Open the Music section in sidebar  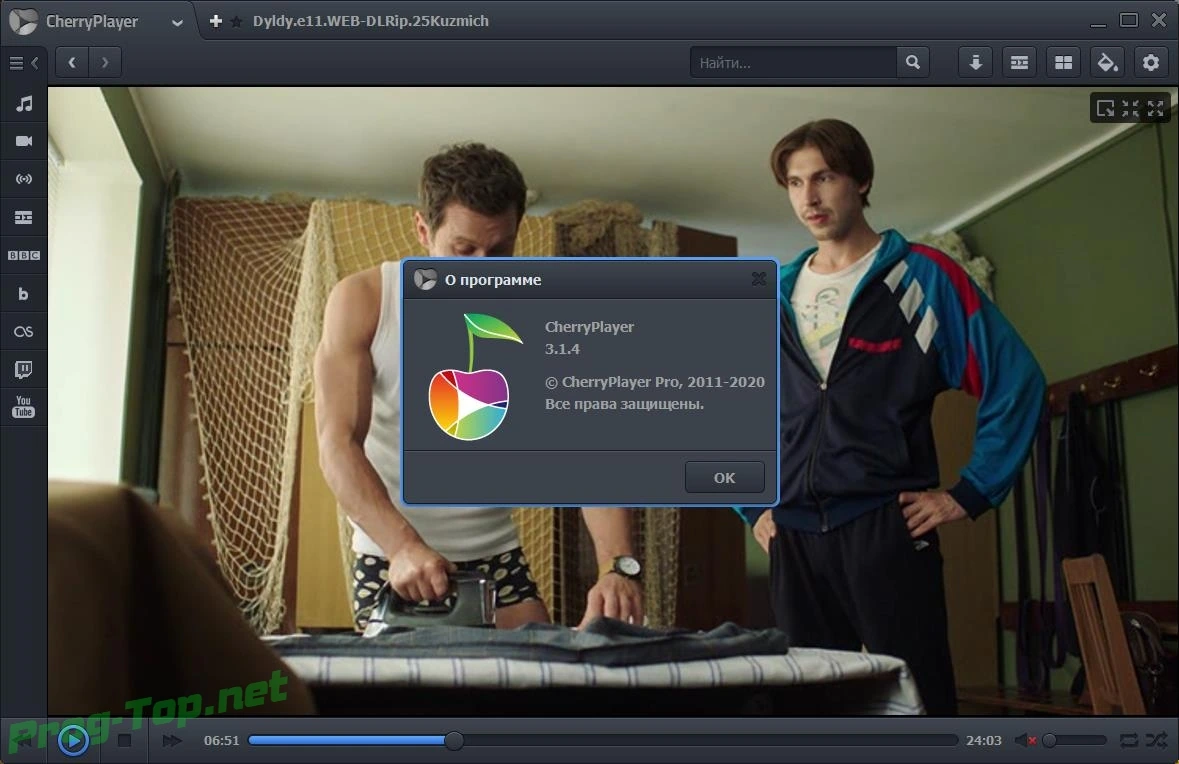[24, 104]
